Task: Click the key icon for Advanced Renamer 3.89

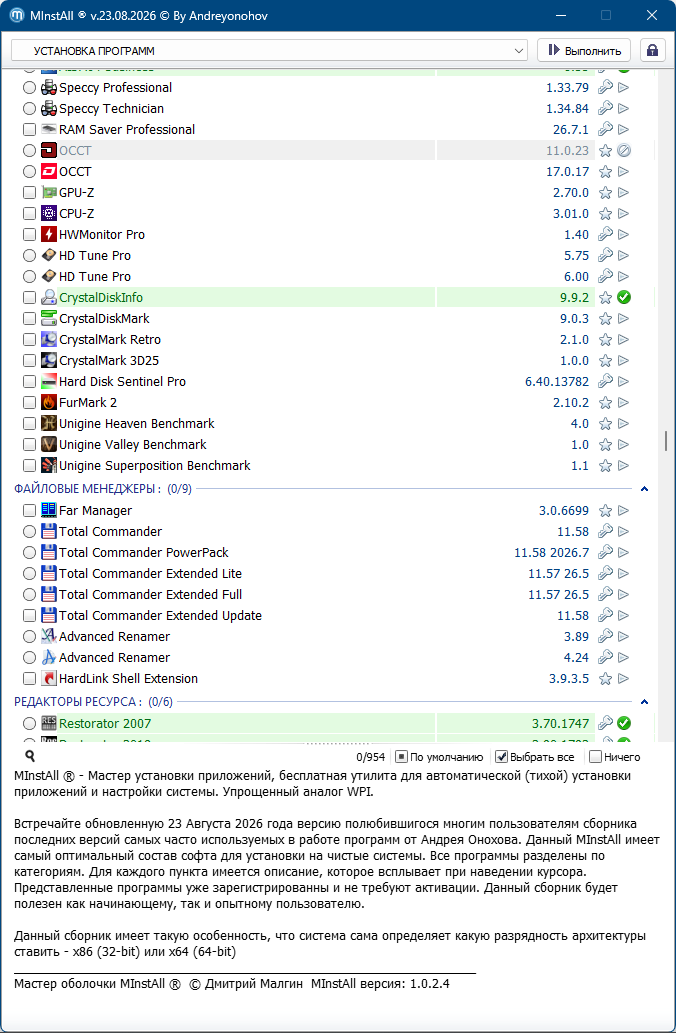Action: [x=605, y=636]
